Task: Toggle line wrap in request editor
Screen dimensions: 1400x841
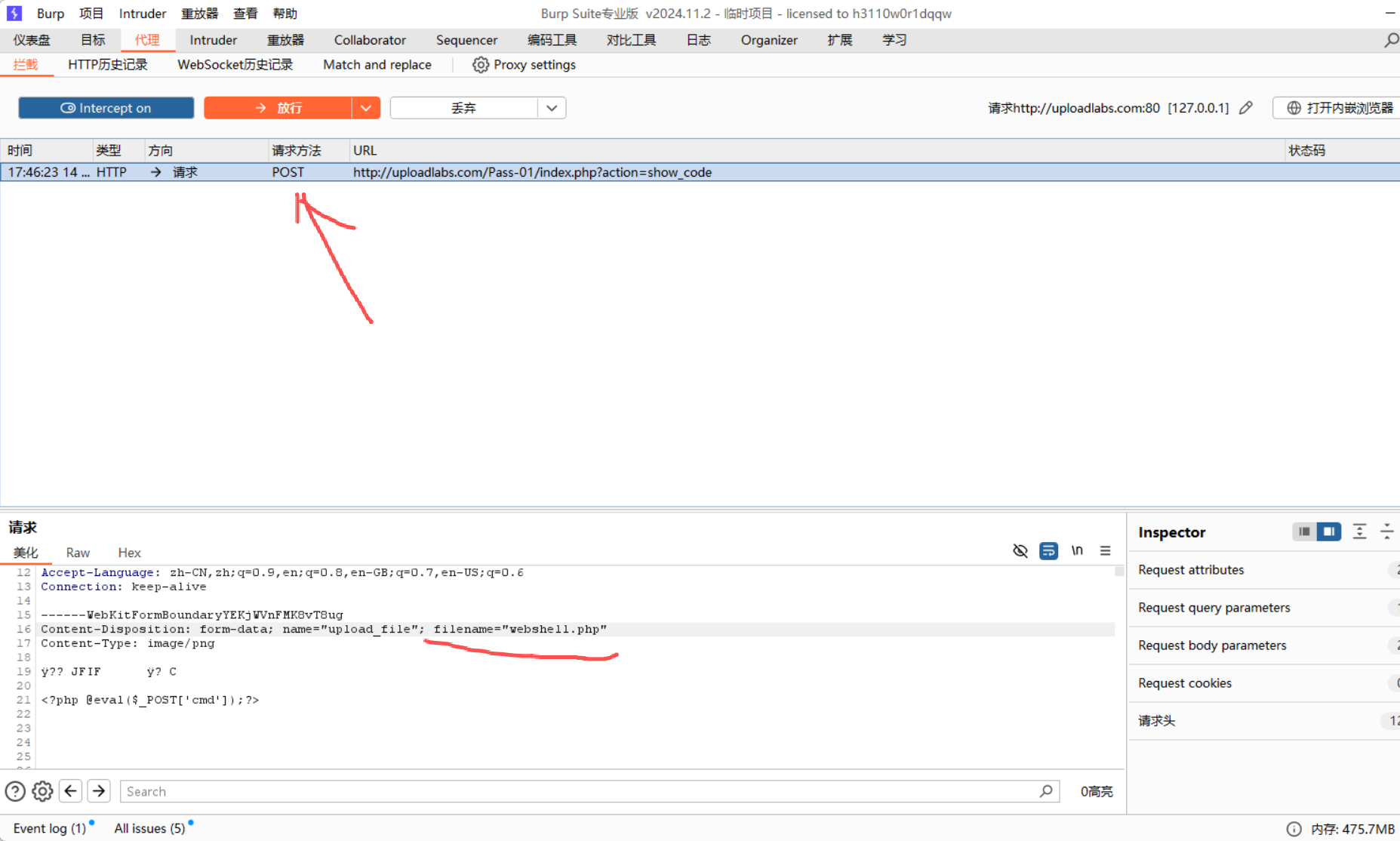Action: (1048, 550)
